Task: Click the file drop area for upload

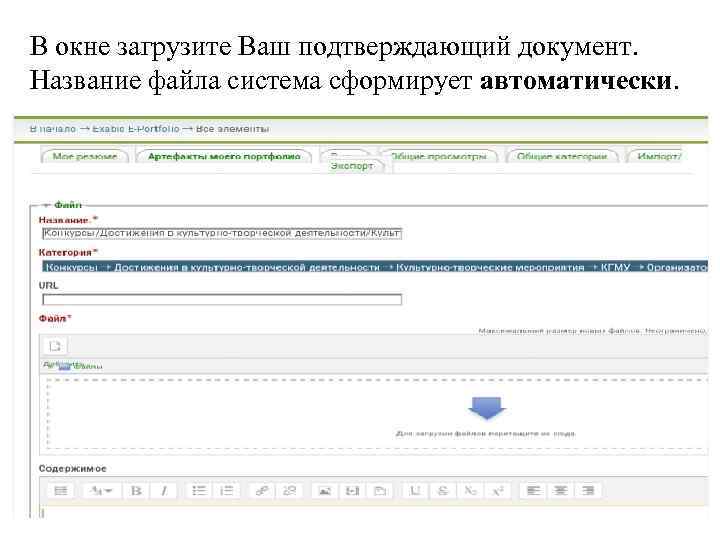Action: (x=376, y=414)
